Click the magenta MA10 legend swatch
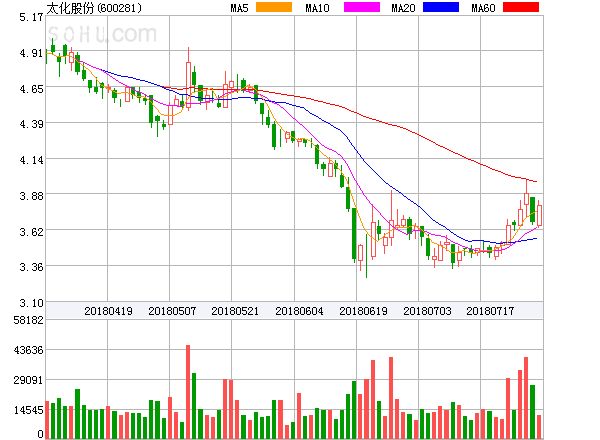Image resolution: width=600 pixels, height=440 pixels. (362, 7)
